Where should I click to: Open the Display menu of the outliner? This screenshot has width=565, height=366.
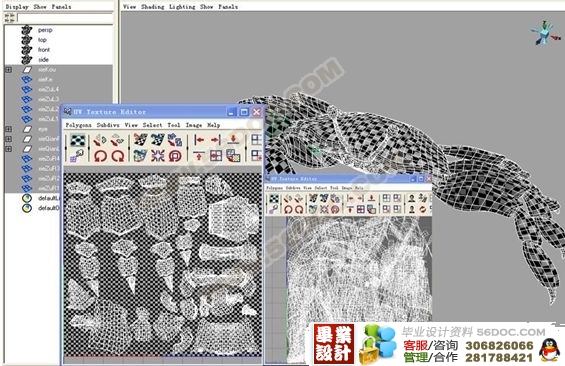tap(17, 6)
